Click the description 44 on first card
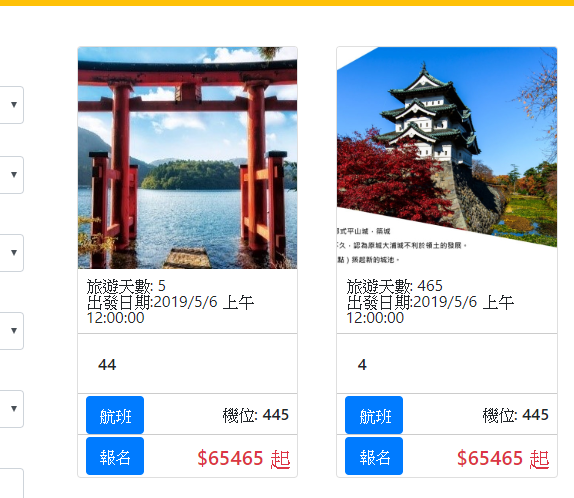Image resolution: width=574 pixels, height=498 pixels. [x=107, y=365]
